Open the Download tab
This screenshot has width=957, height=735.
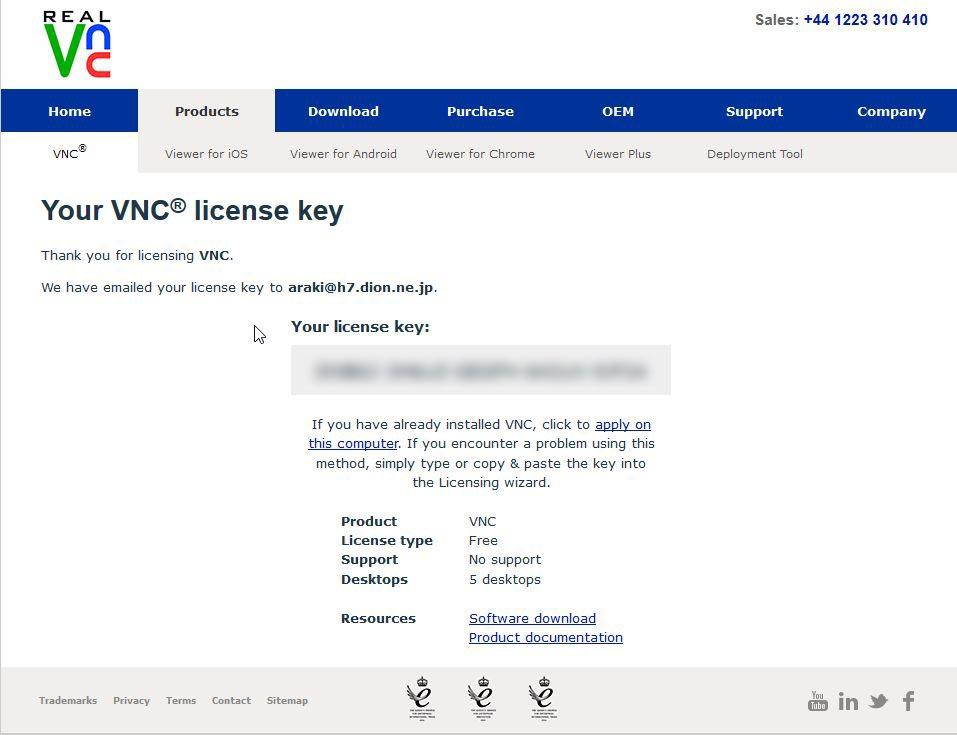[343, 111]
